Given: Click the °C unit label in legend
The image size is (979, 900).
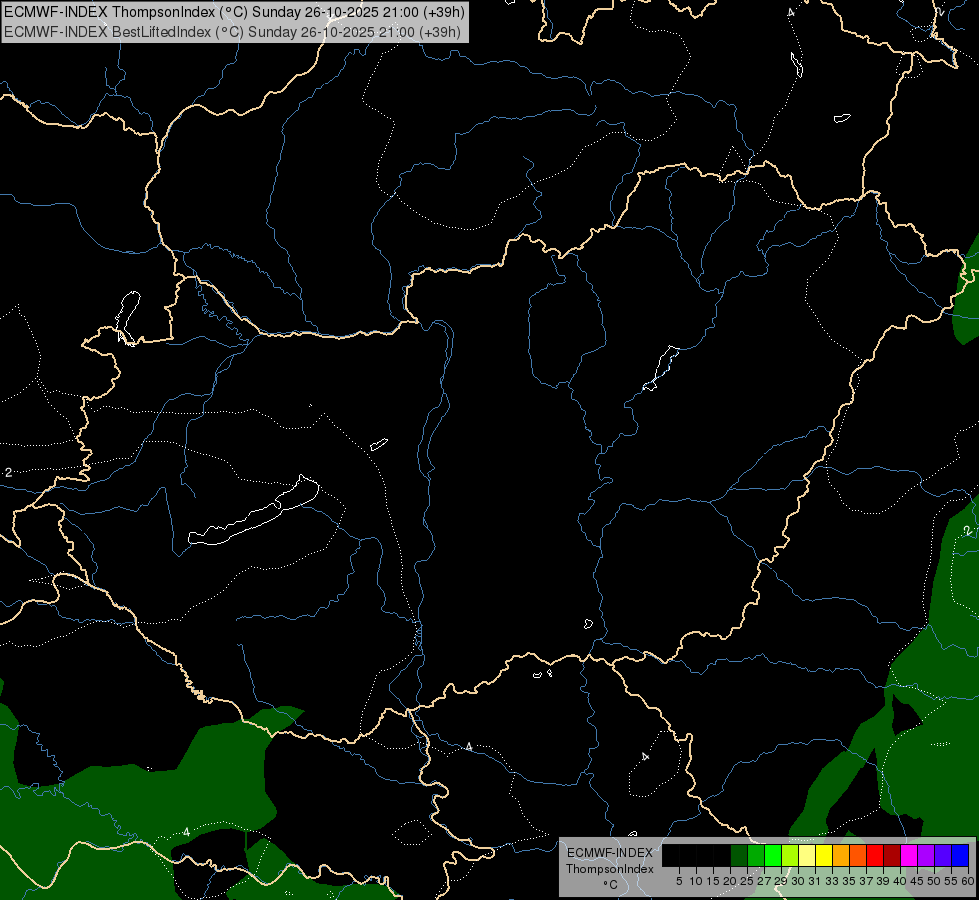Looking at the screenshot, I should click(611, 884).
